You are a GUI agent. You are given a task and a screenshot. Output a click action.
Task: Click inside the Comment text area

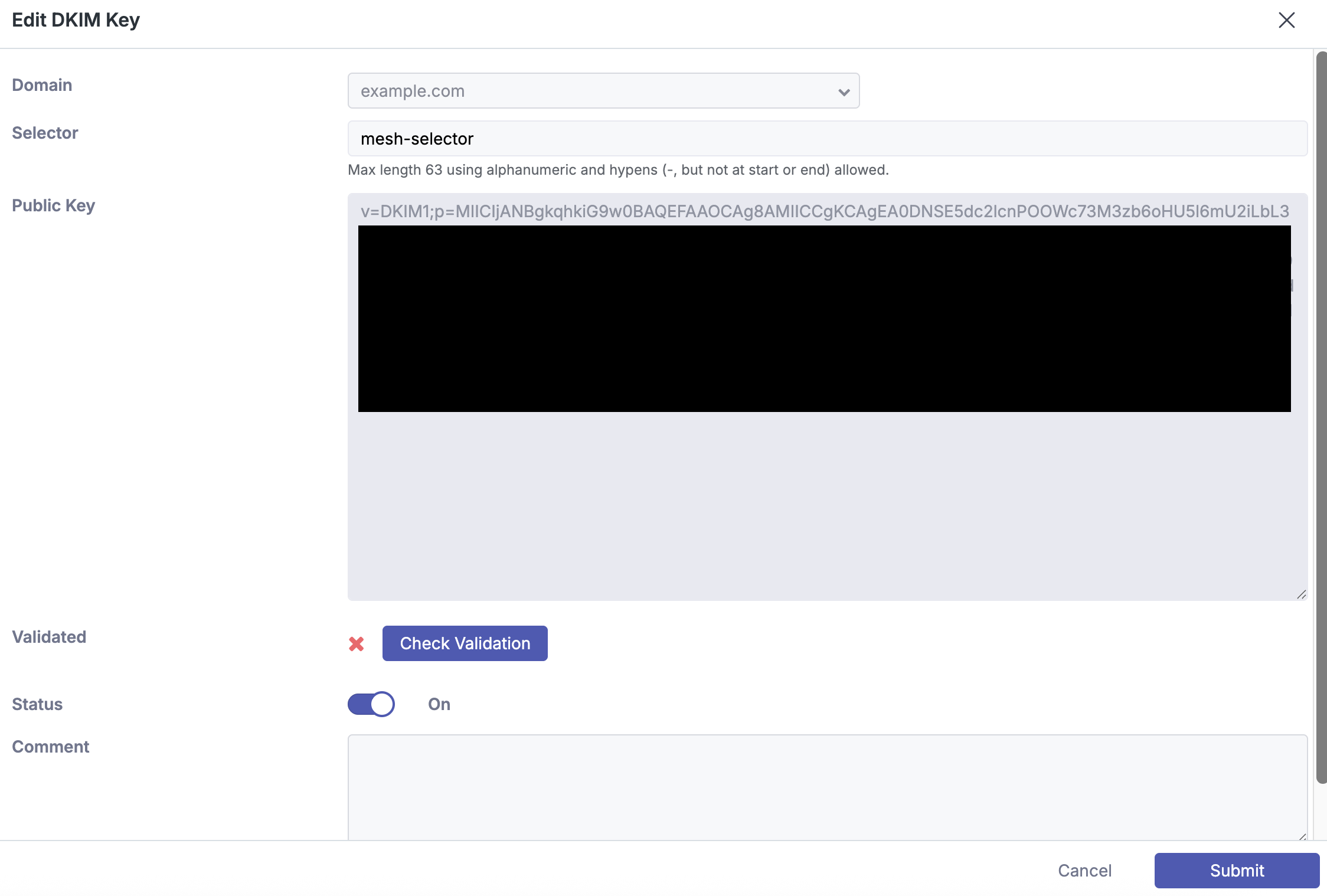[x=826, y=785]
